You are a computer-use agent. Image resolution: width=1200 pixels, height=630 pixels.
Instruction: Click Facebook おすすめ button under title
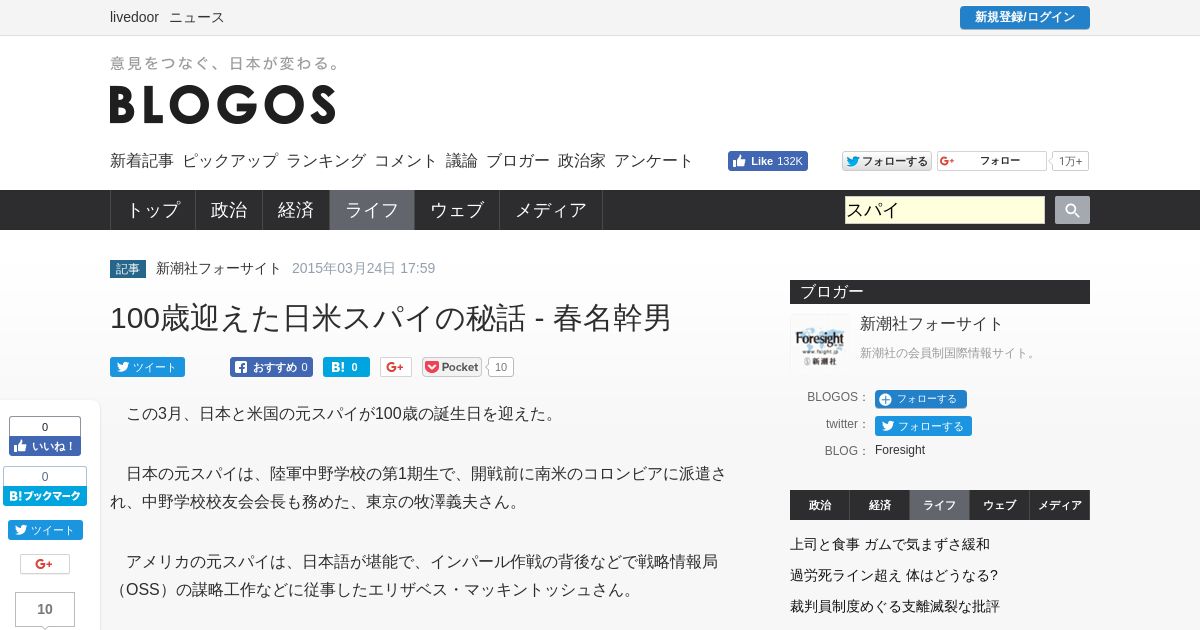pyautogui.click(x=271, y=367)
